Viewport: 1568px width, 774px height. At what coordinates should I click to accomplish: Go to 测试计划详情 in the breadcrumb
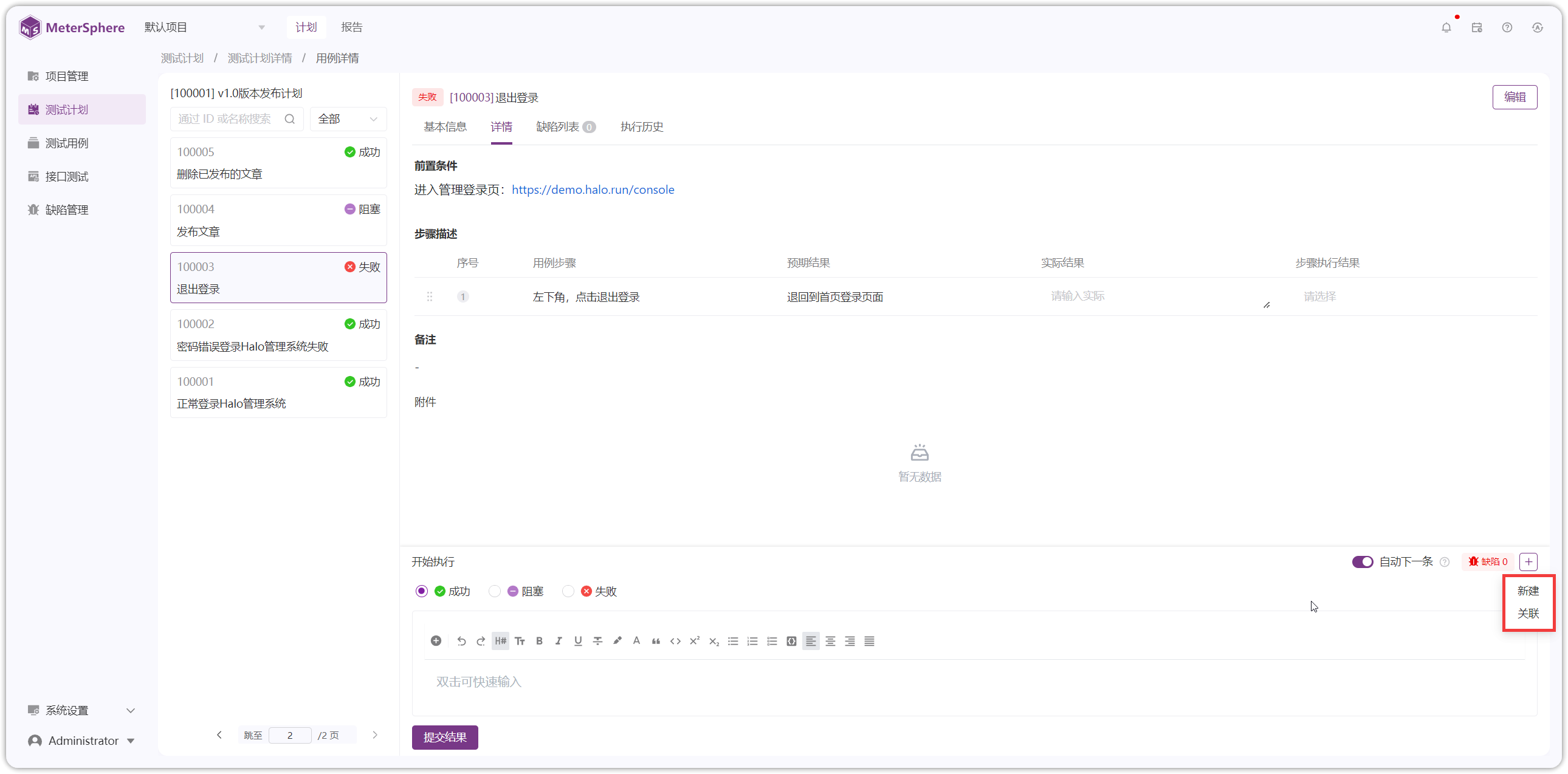[x=260, y=58]
